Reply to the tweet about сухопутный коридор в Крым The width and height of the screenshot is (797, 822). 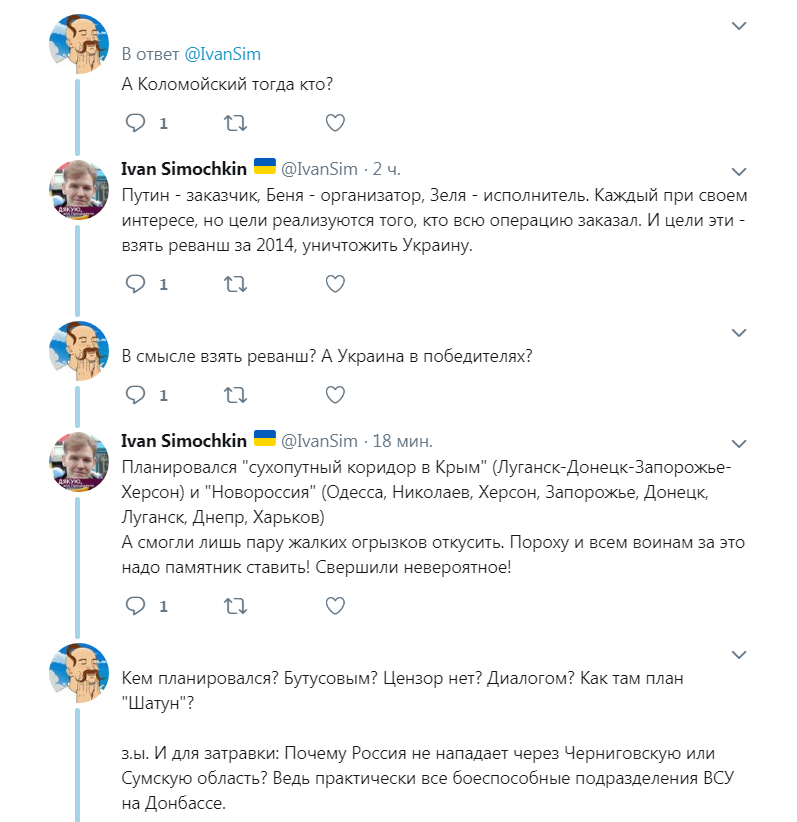pos(135,605)
